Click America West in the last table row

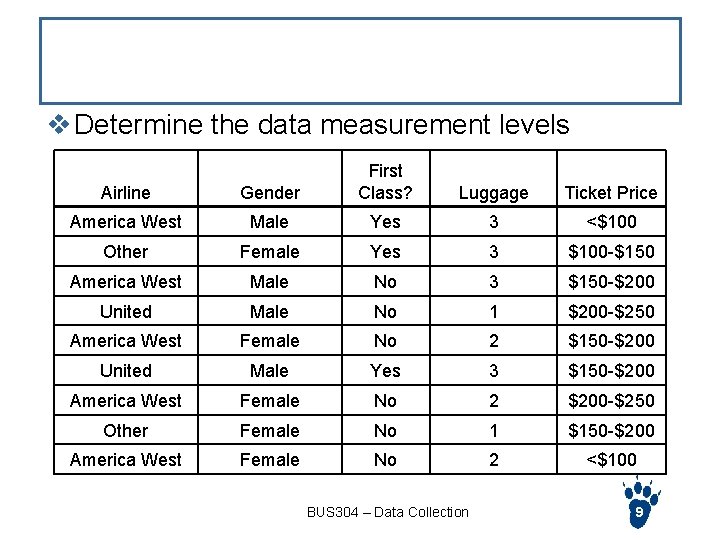[126, 460]
